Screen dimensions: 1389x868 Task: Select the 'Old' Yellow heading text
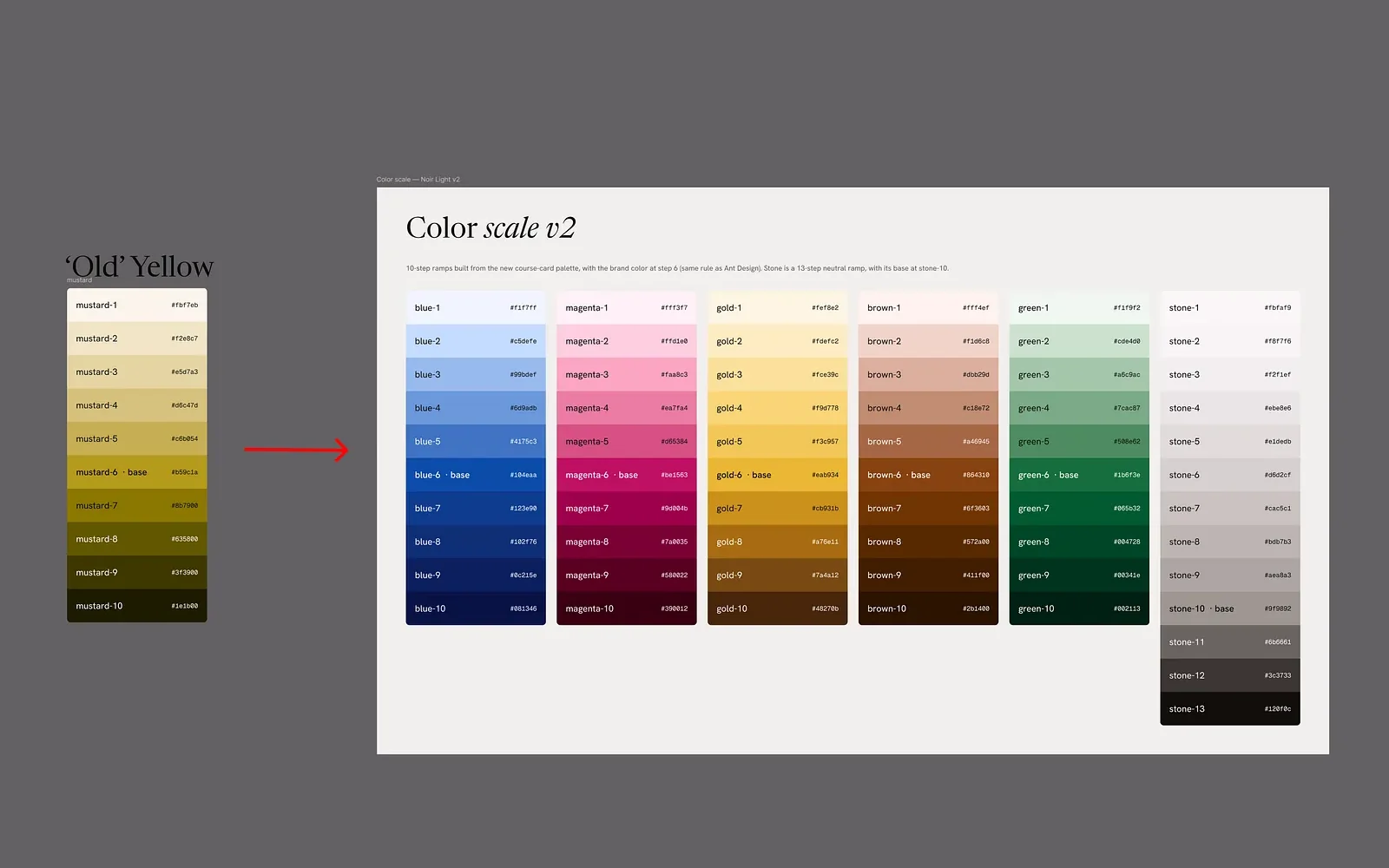[140, 266]
